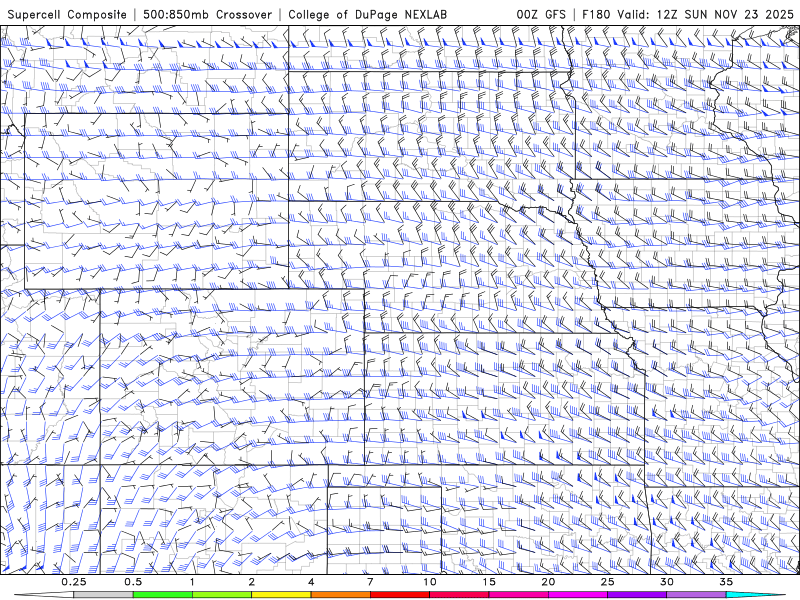Select the lime swatch between 1 and 2

(x=222, y=595)
